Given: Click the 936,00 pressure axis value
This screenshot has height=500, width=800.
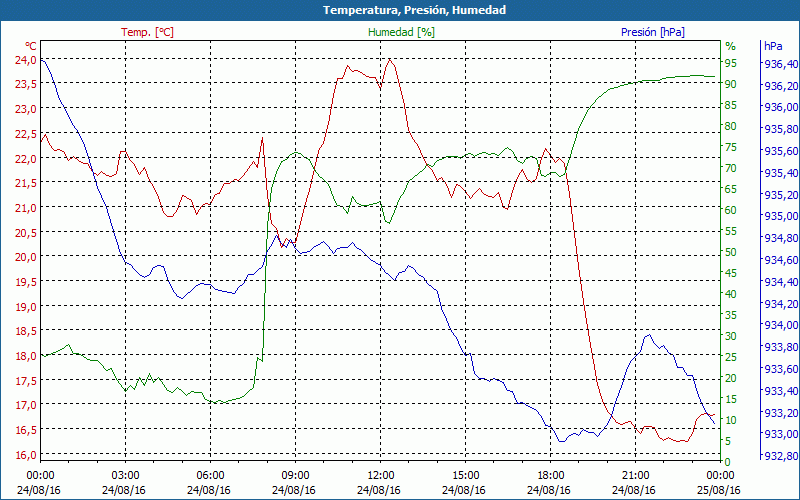Looking at the screenshot, I should (781, 107).
